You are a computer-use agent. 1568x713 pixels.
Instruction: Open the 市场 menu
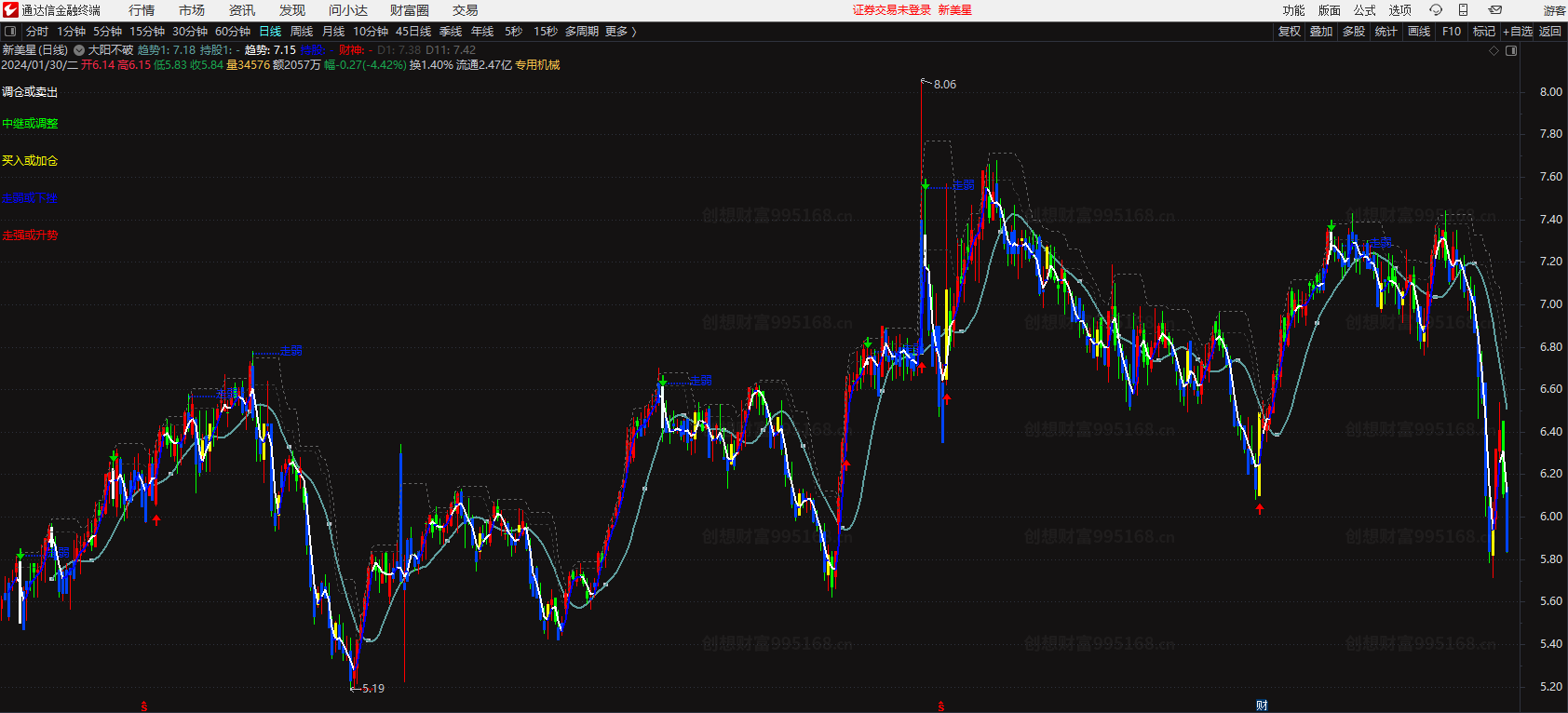[192, 10]
